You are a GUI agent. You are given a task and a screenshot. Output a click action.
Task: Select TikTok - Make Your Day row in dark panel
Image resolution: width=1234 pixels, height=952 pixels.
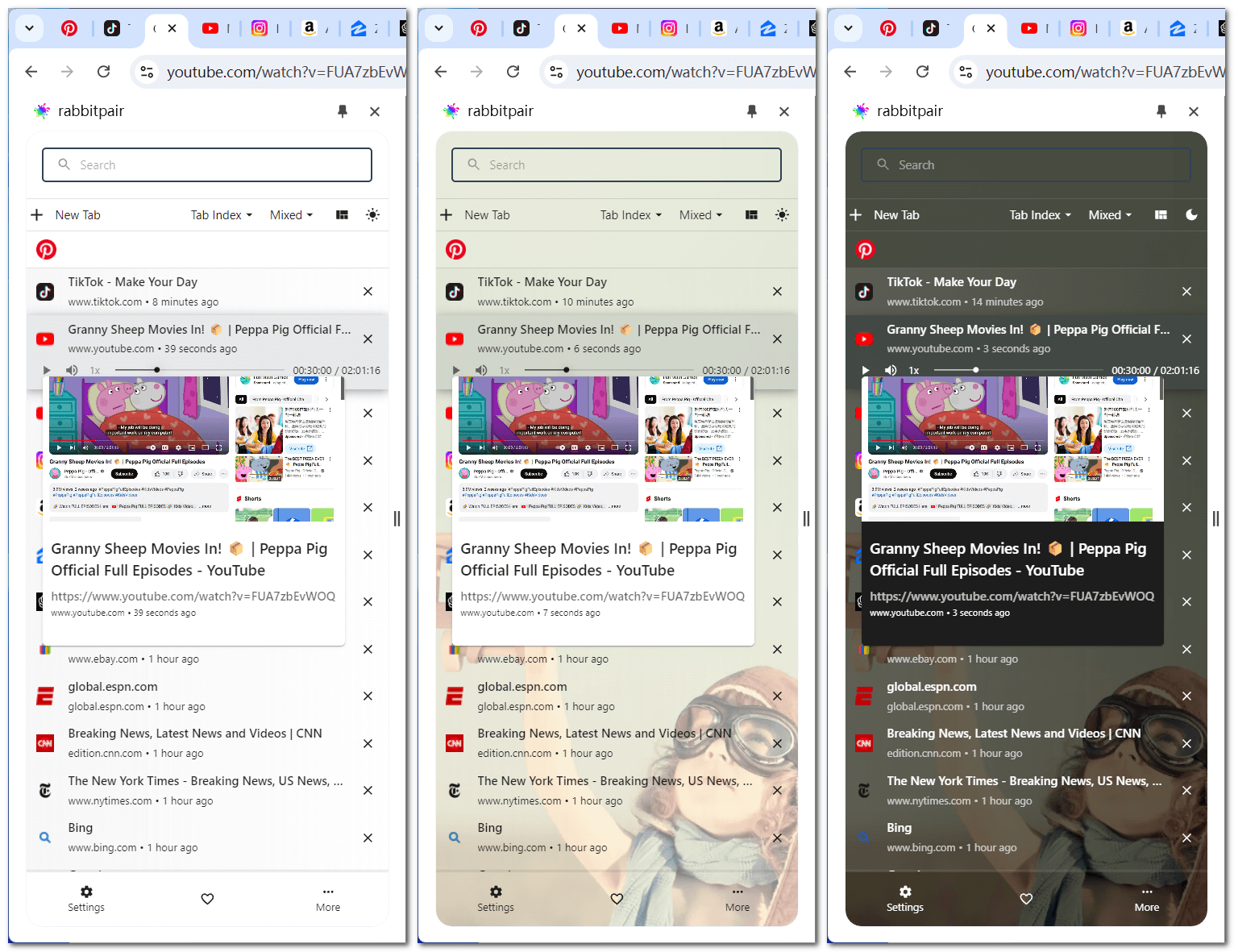(1026, 292)
